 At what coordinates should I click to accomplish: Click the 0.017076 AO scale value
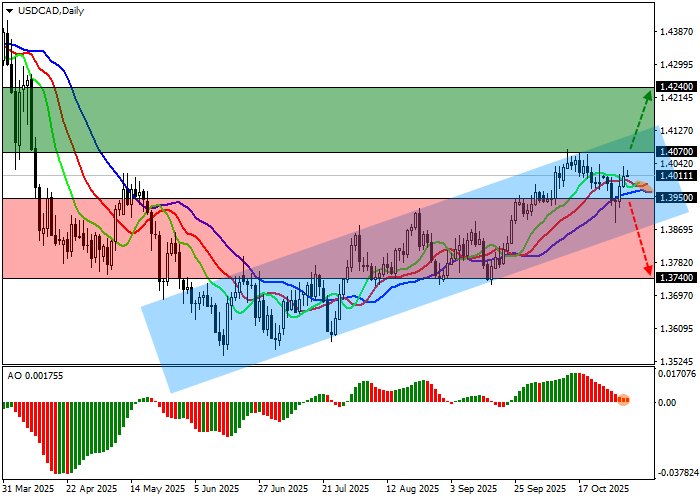click(x=677, y=374)
